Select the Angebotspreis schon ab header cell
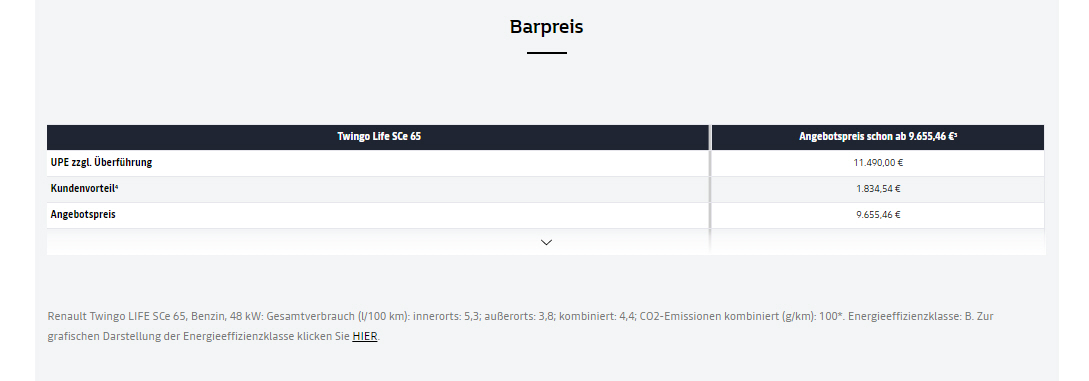Viewport: 1089px width, 381px height. pyautogui.click(x=878, y=137)
